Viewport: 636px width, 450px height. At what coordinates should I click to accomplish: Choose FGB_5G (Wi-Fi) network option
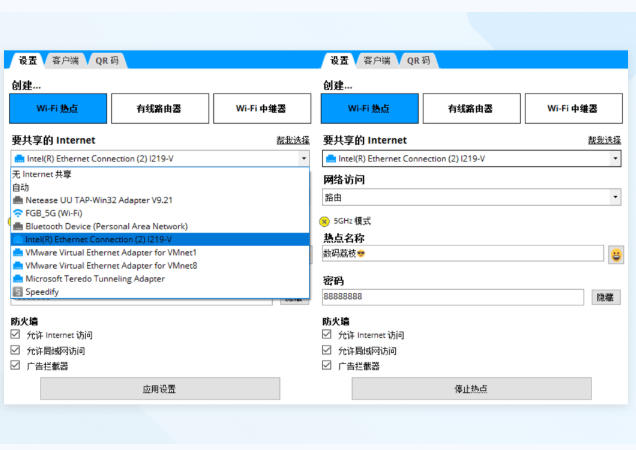pos(160,213)
